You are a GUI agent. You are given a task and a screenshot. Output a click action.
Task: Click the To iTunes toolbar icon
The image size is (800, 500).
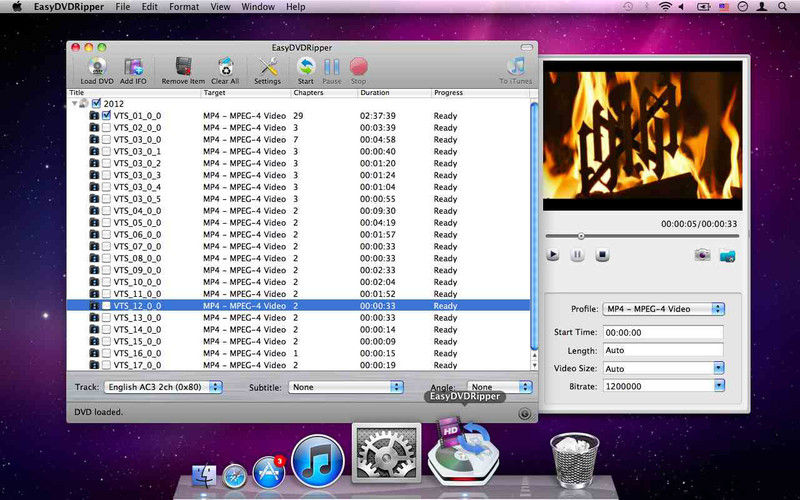pos(516,67)
